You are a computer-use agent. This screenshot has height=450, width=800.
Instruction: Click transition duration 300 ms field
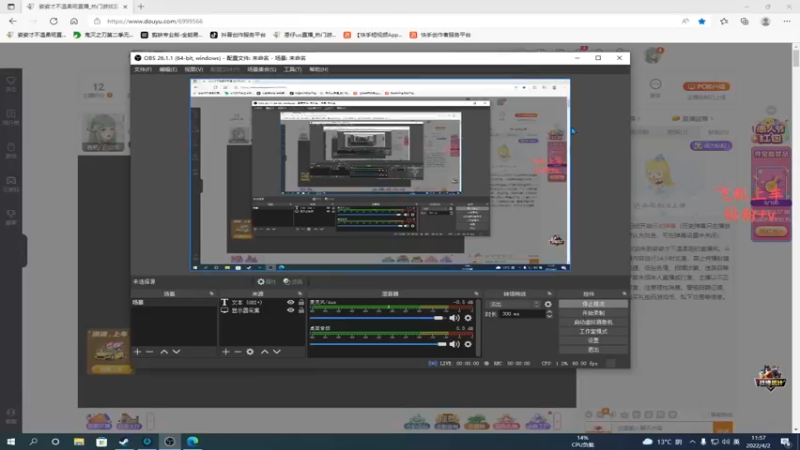pos(521,314)
